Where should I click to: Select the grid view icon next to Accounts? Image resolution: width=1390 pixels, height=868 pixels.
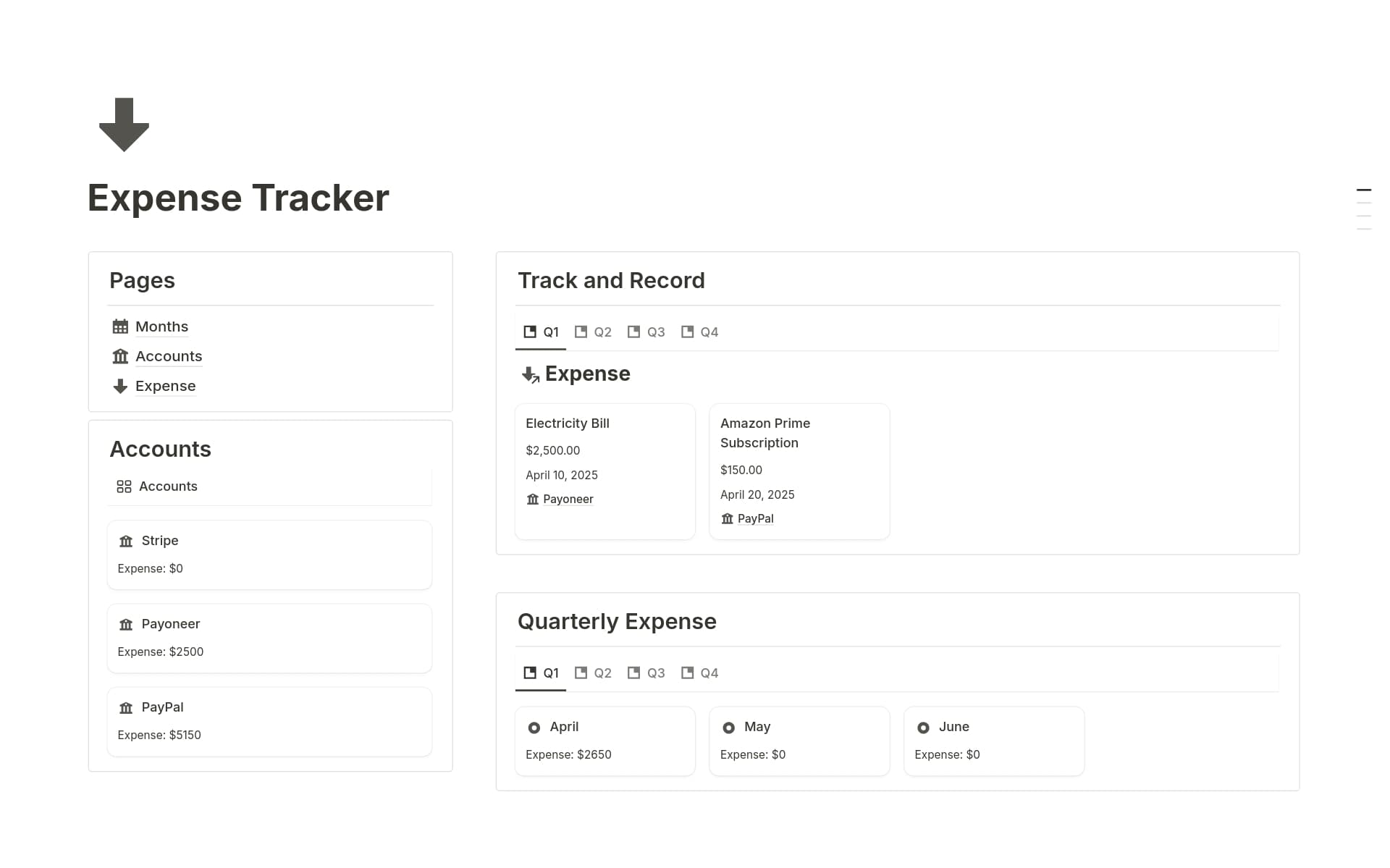pyautogui.click(x=124, y=486)
